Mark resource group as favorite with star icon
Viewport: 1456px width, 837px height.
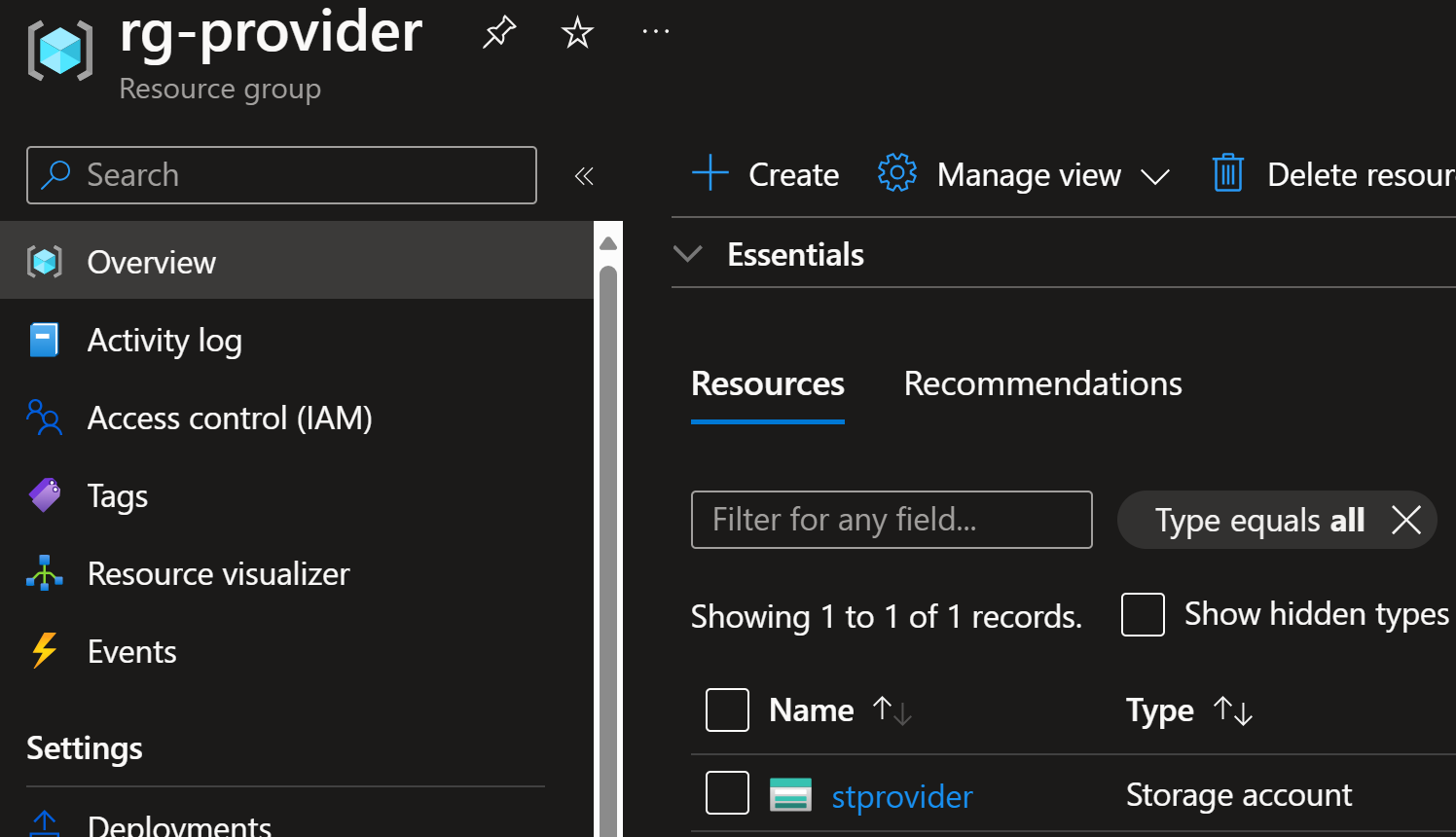577,32
